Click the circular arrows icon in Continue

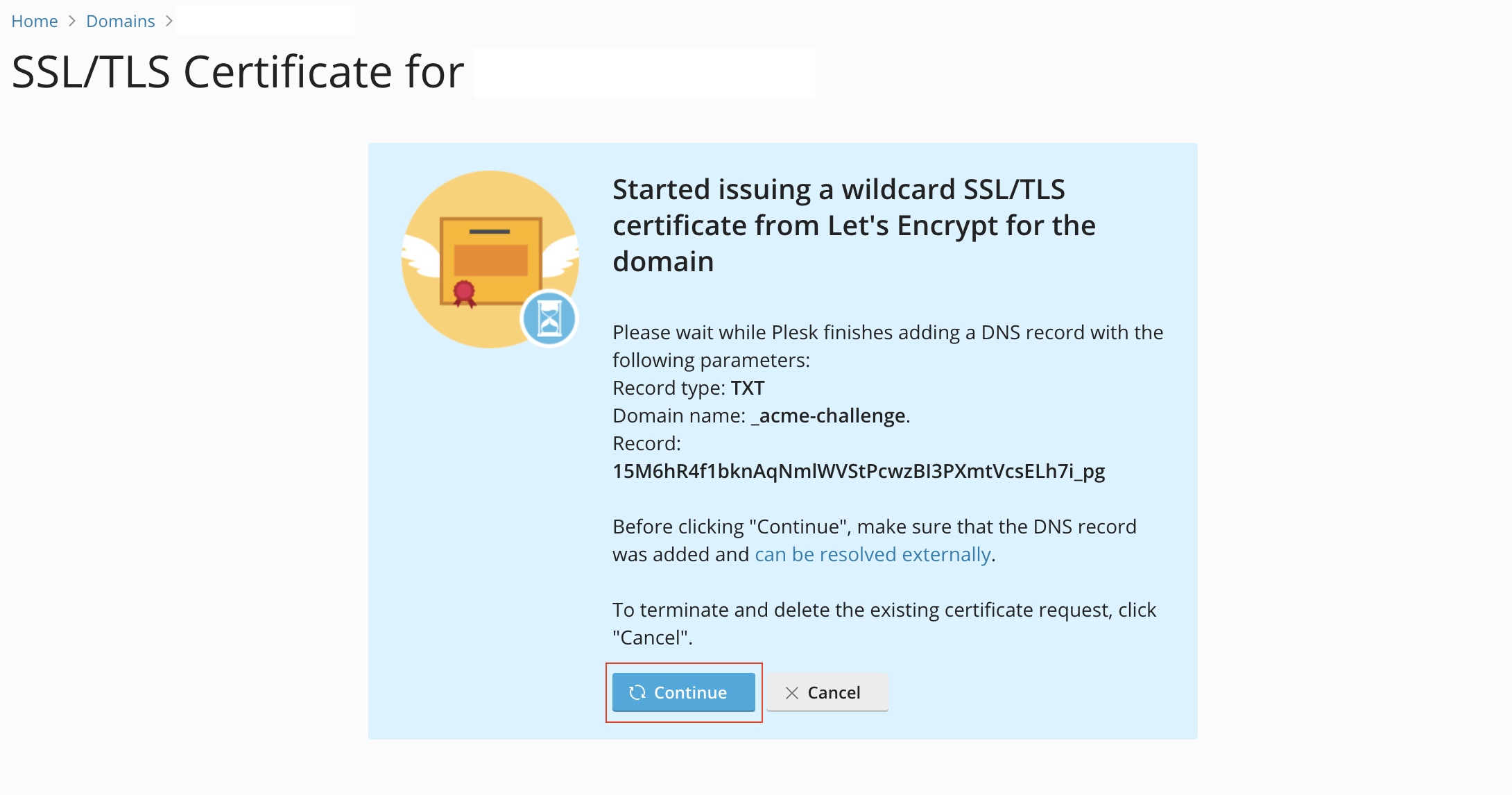click(x=637, y=692)
